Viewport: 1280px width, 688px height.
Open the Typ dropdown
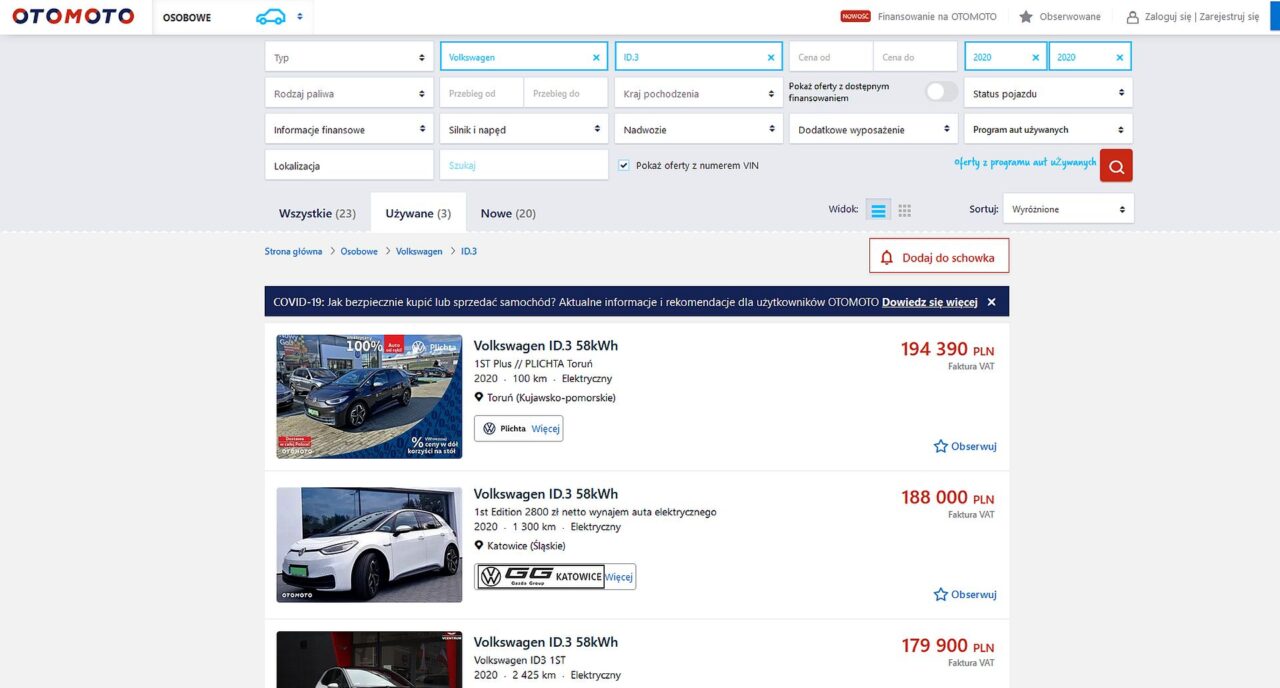coord(349,58)
